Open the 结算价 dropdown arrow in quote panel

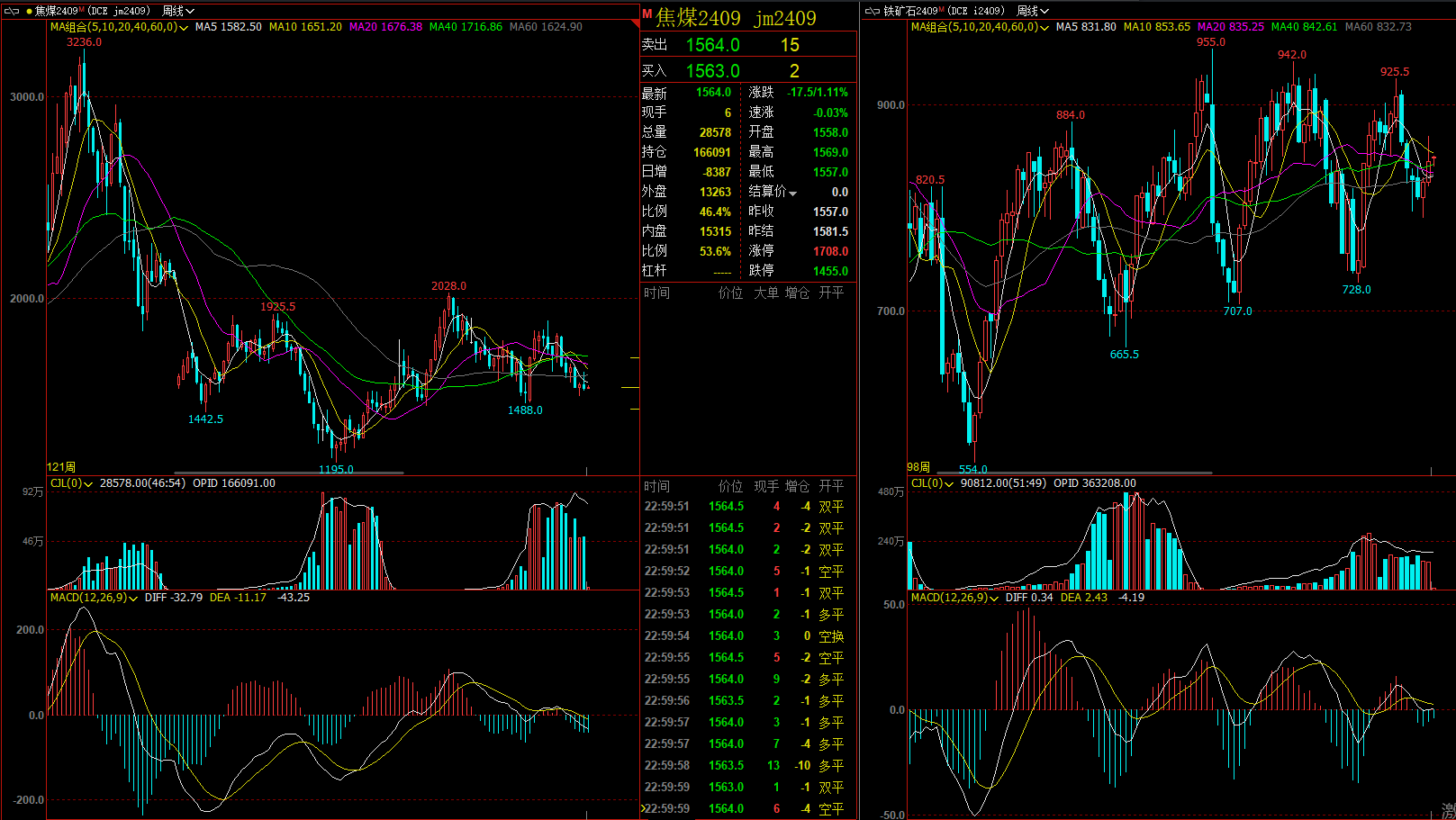[x=793, y=193]
